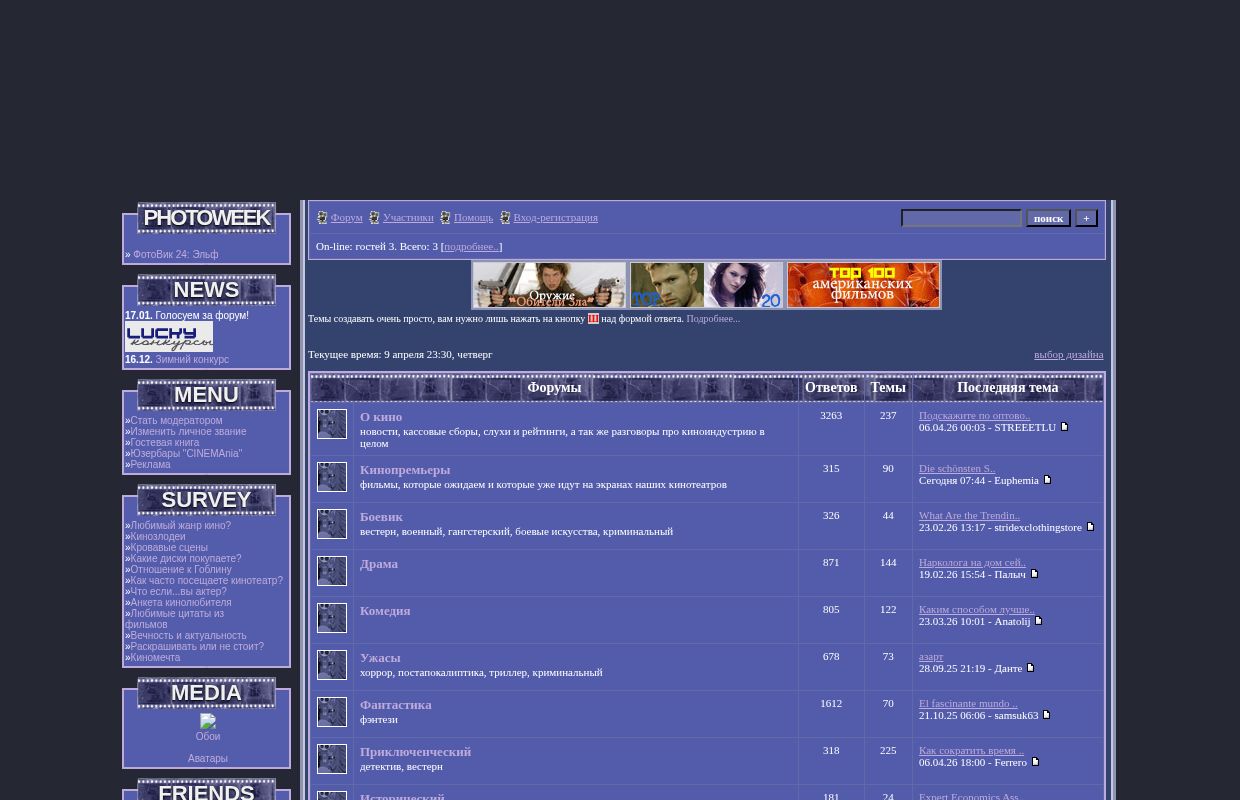
Task: Click the forum icon beside О кино
Action: tap(331, 424)
